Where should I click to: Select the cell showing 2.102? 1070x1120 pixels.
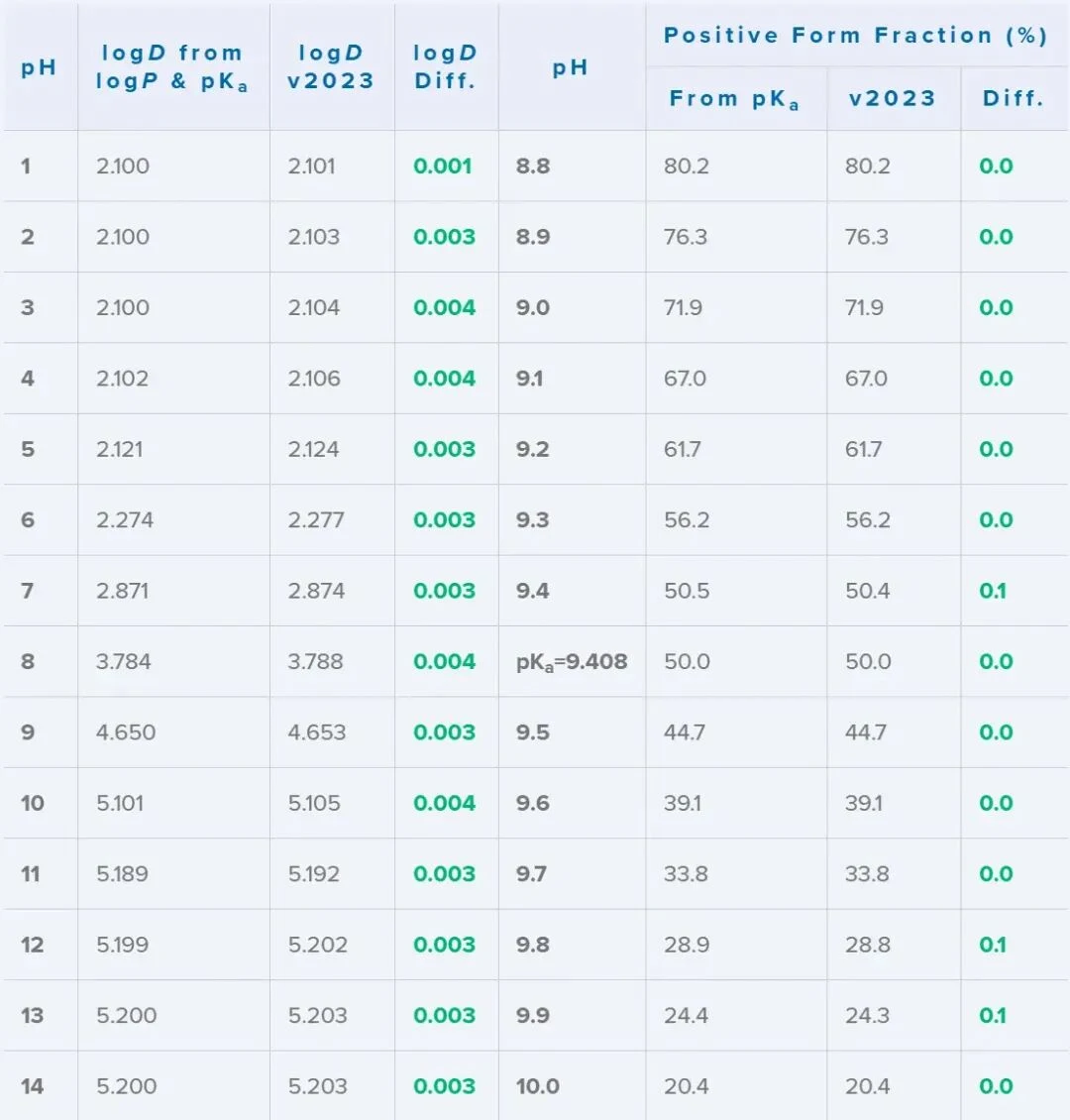[123, 379]
